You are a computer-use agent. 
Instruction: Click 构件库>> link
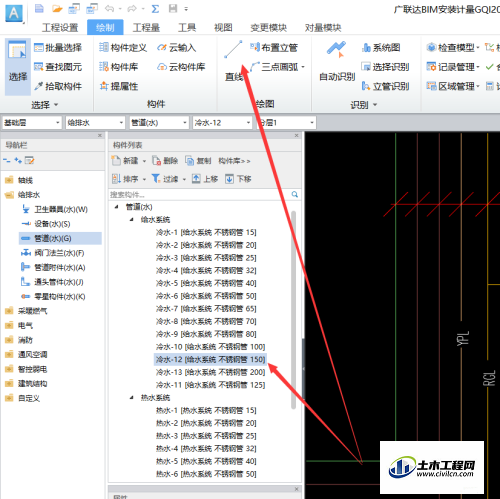click(x=234, y=161)
